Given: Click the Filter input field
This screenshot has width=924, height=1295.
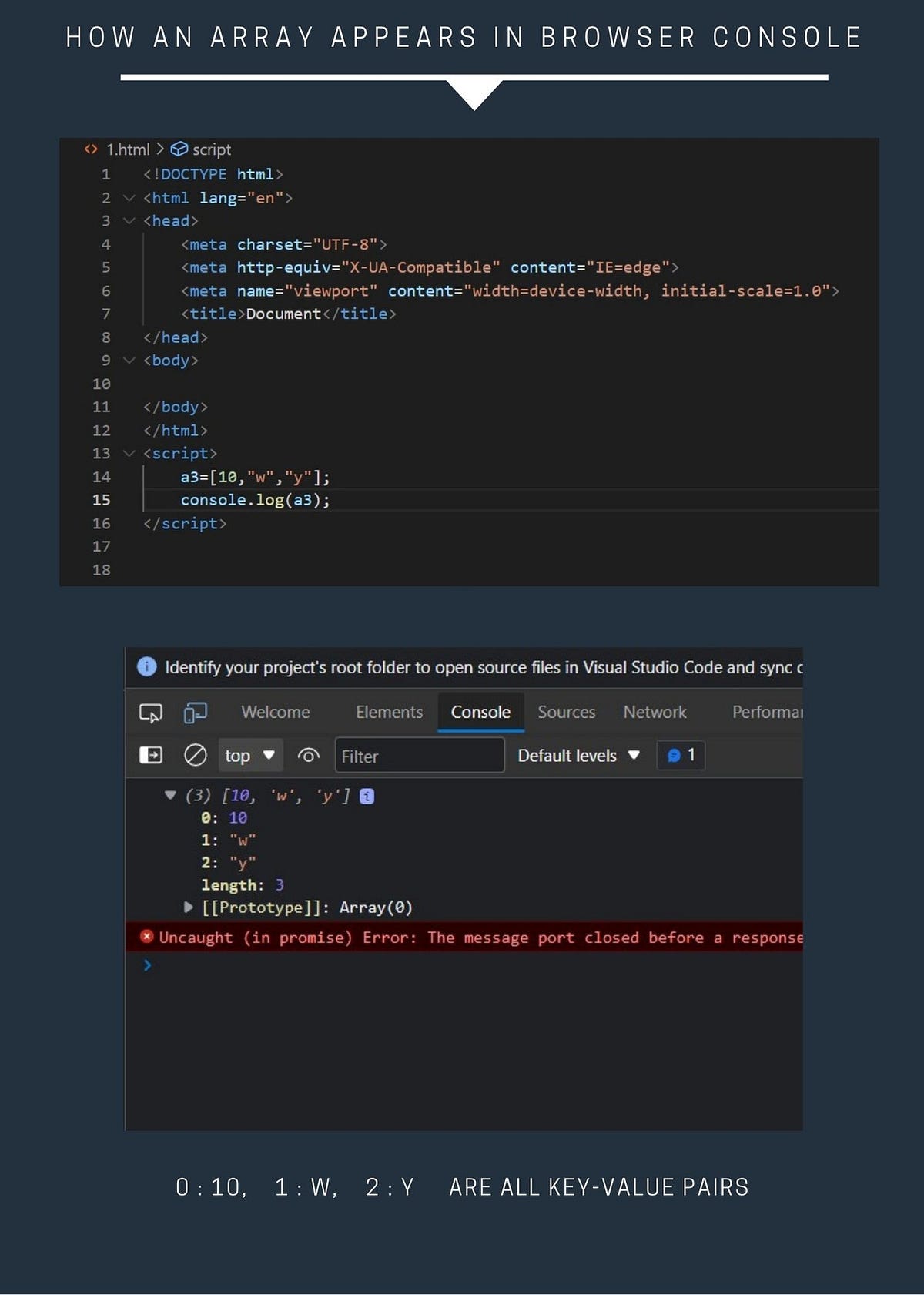Looking at the screenshot, I should (420, 756).
